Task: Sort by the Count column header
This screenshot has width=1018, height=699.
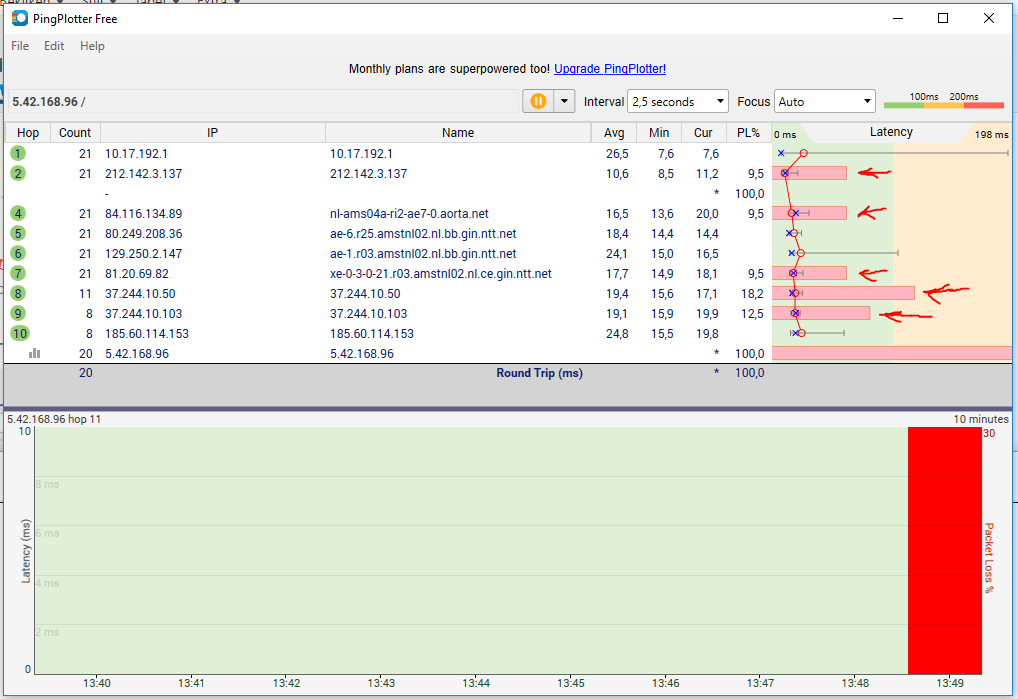Action: (75, 132)
